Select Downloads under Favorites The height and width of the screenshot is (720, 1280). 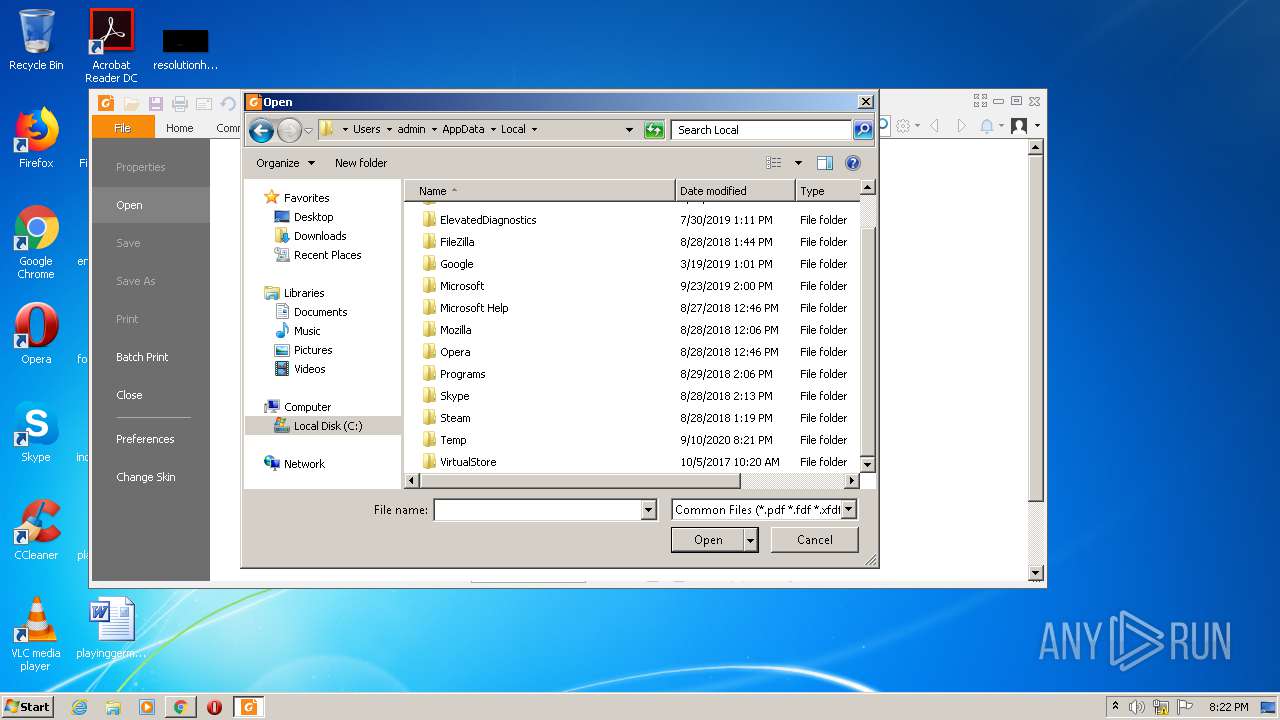320,236
